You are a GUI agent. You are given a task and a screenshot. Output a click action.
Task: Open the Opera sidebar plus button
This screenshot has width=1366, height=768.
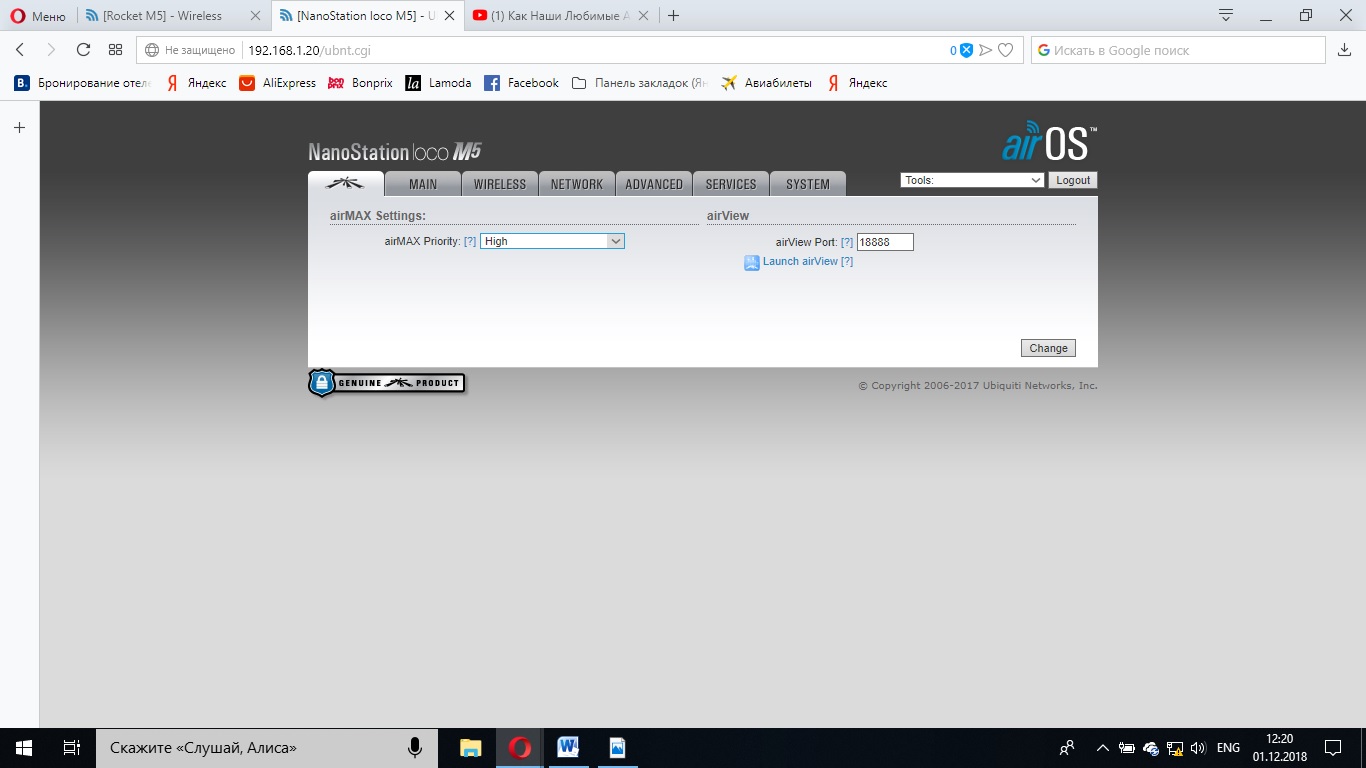click(x=19, y=127)
